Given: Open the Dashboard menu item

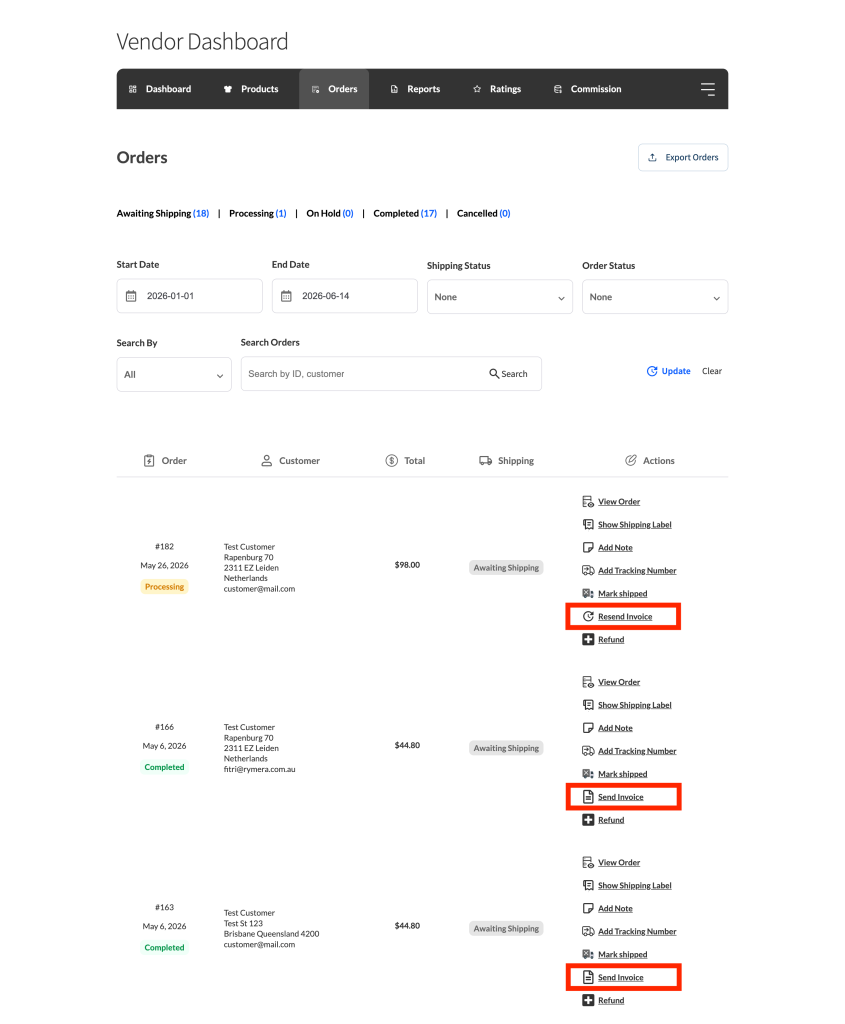Looking at the screenshot, I should 160,89.
